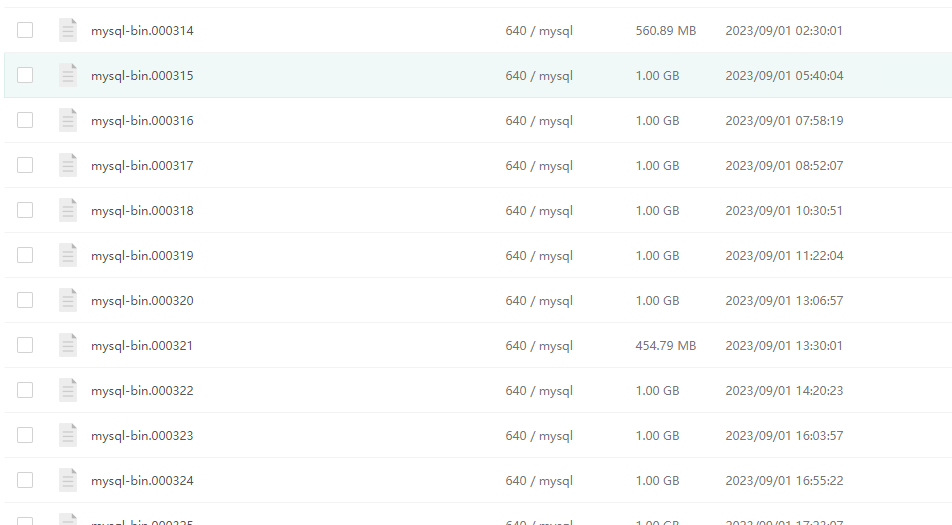Tick the checkbox next to mysql-bin.000318
The height and width of the screenshot is (525, 952).
pos(25,210)
